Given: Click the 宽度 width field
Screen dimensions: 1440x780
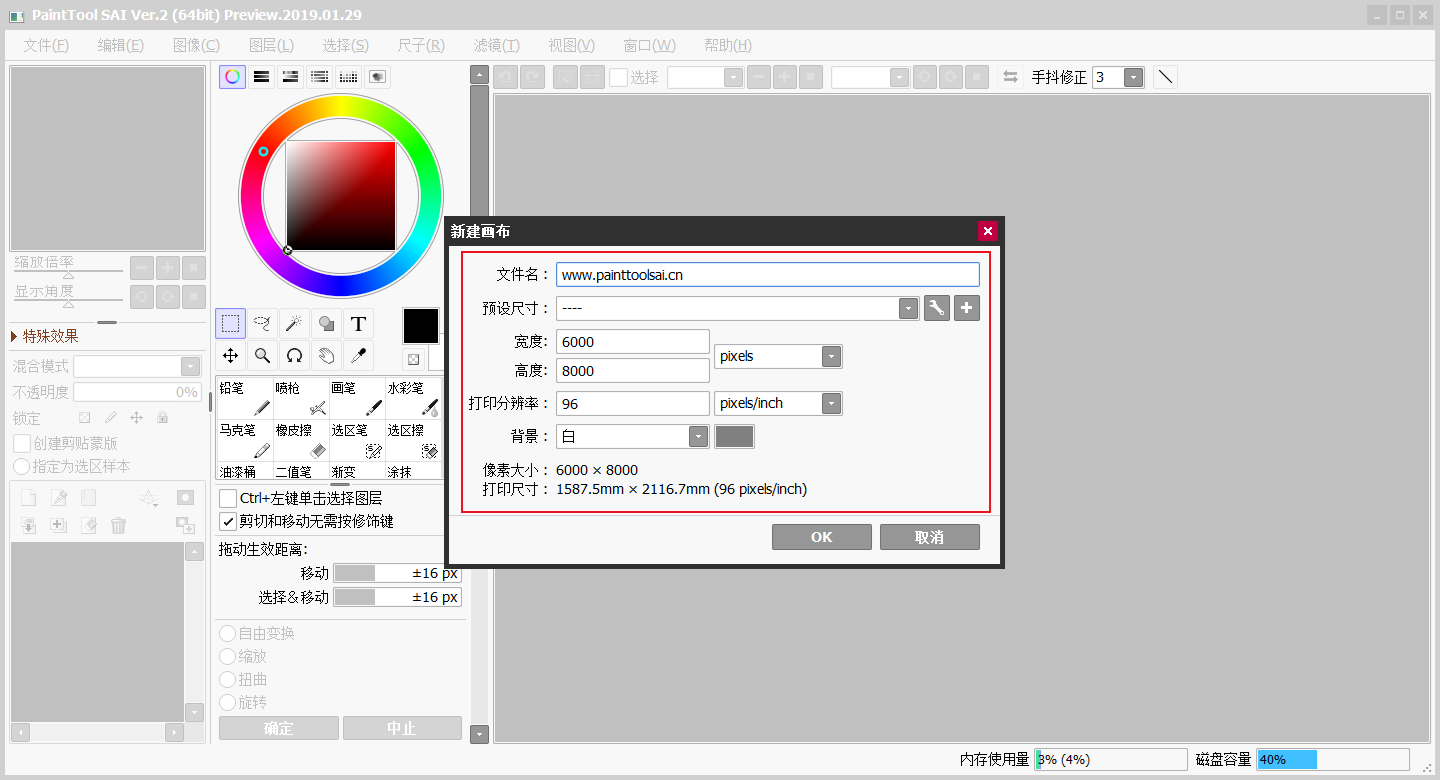Looking at the screenshot, I should tap(633, 341).
